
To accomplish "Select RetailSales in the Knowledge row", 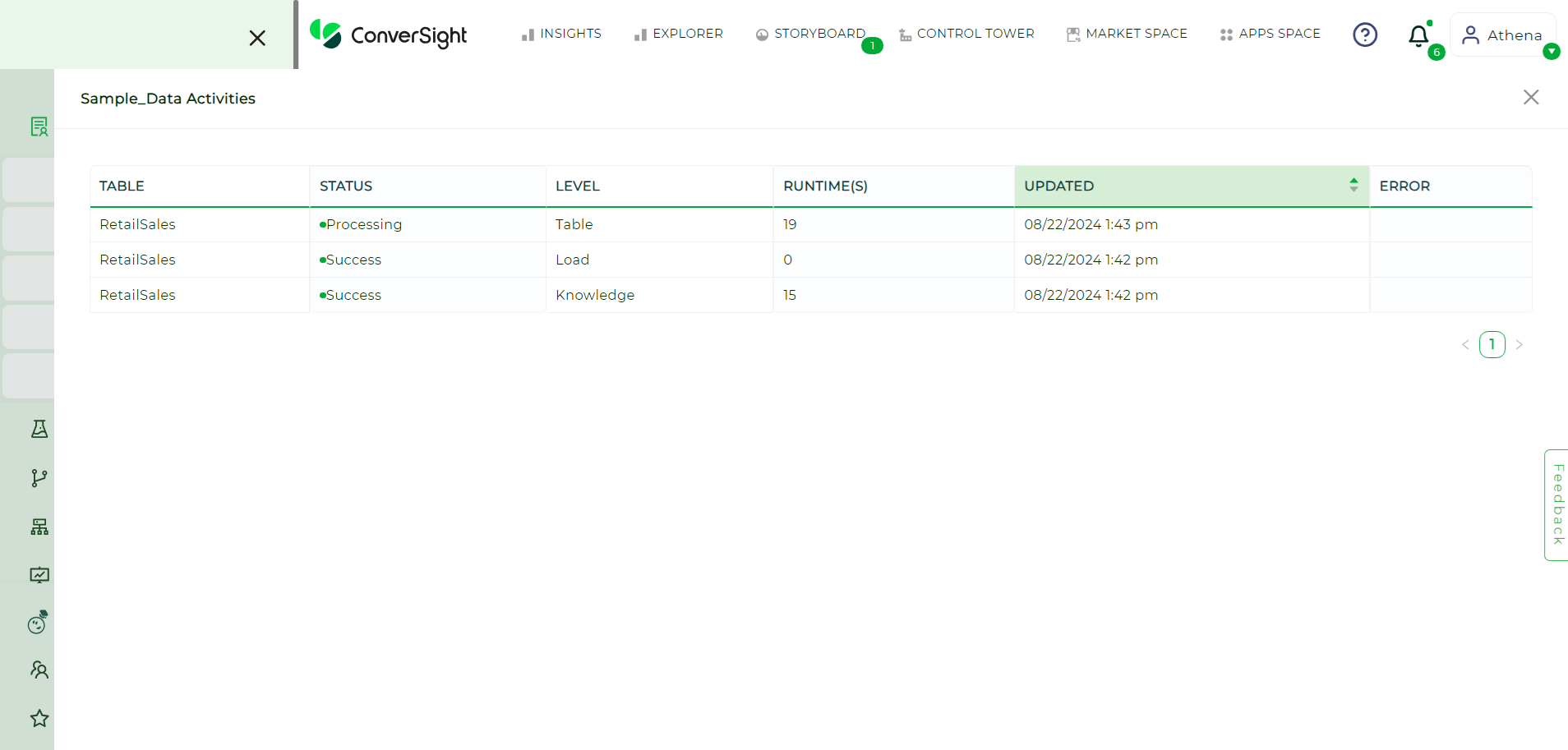I will tap(137, 295).
